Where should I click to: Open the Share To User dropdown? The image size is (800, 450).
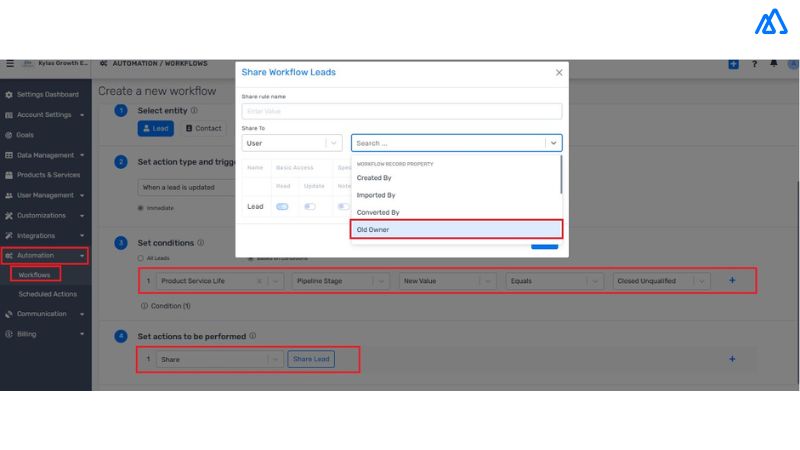(x=292, y=143)
